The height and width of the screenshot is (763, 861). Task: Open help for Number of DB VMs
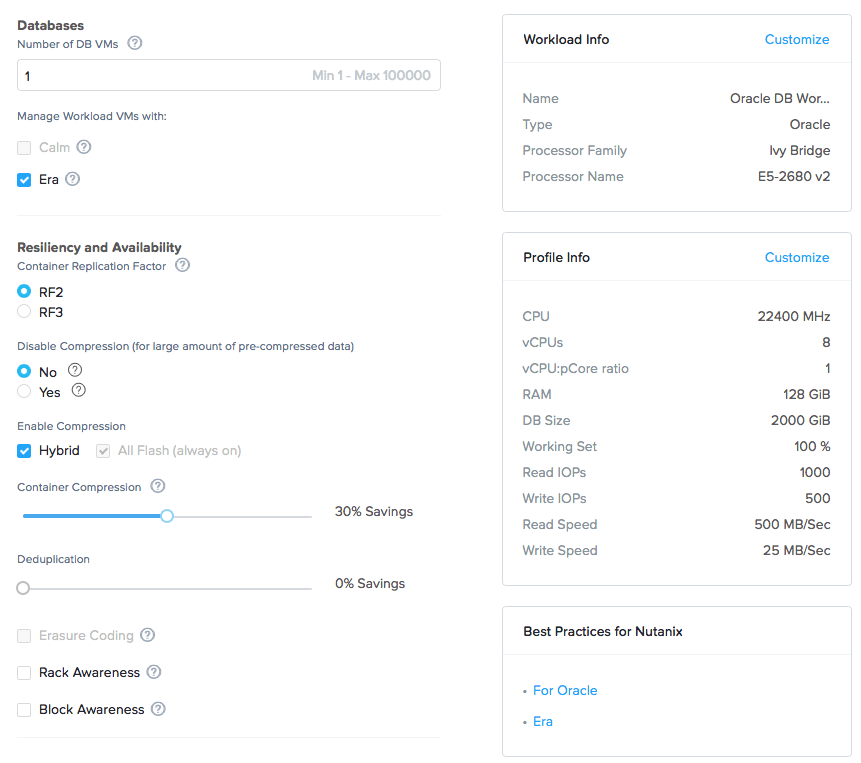pyautogui.click(x=135, y=43)
